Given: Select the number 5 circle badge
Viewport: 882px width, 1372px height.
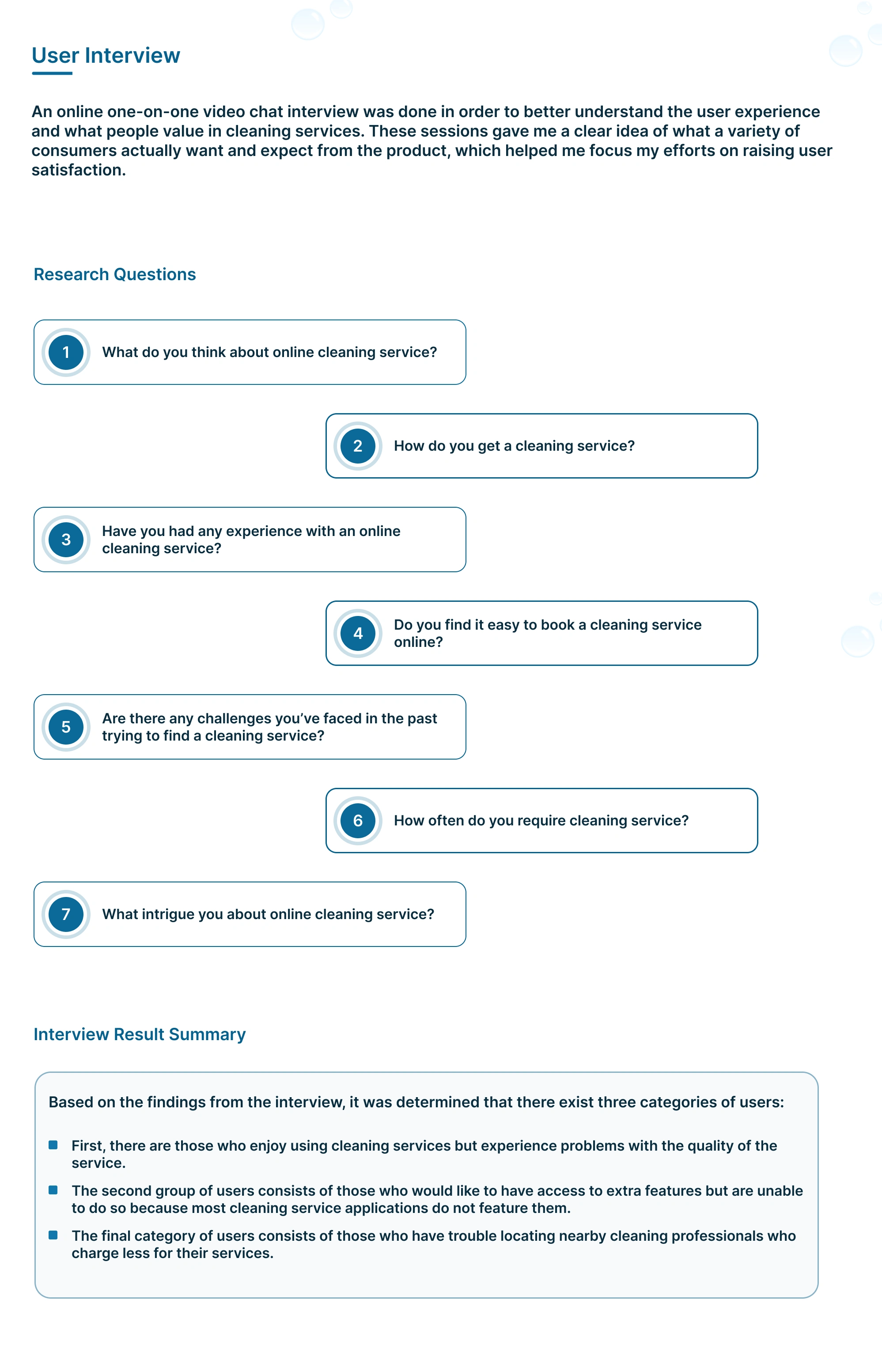Looking at the screenshot, I should pos(66,727).
